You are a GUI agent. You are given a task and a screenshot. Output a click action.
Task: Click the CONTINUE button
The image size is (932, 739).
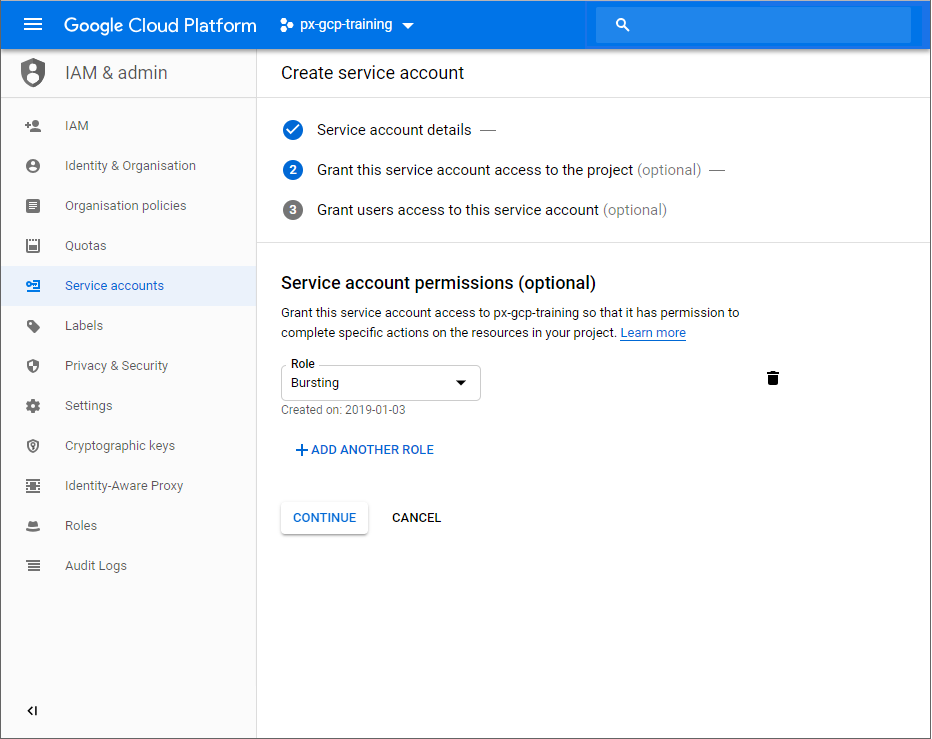324,518
